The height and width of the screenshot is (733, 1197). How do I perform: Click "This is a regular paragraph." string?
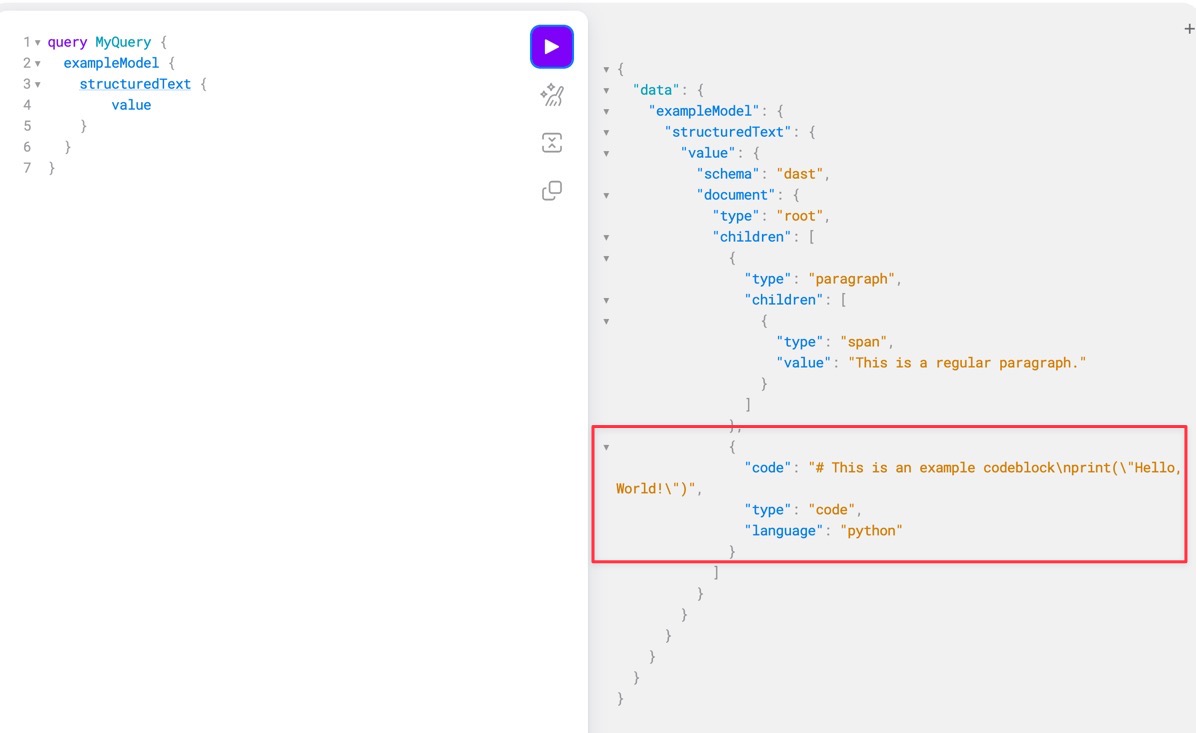tap(967, 363)
